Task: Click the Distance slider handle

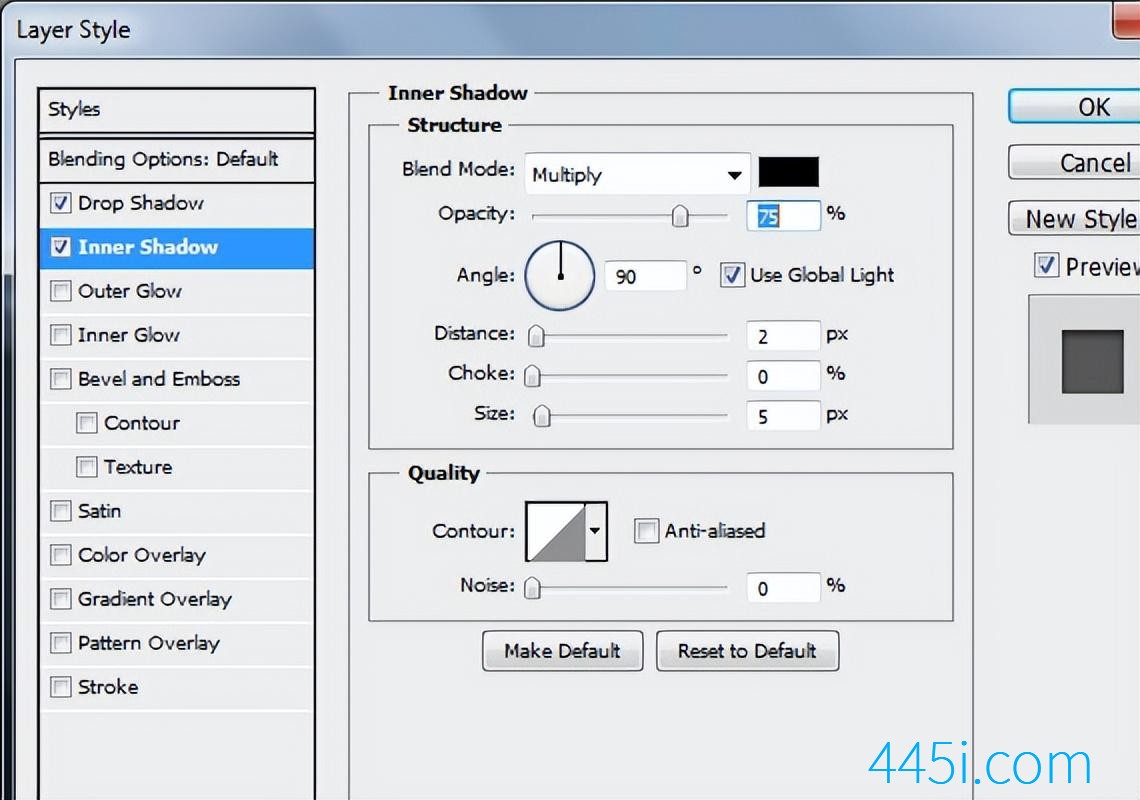Action: 536,336
